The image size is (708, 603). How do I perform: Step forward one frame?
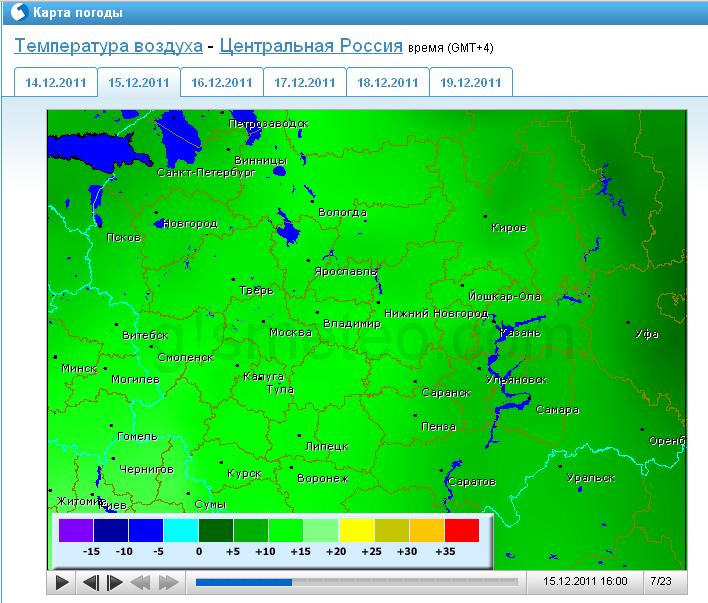[115, 582]
